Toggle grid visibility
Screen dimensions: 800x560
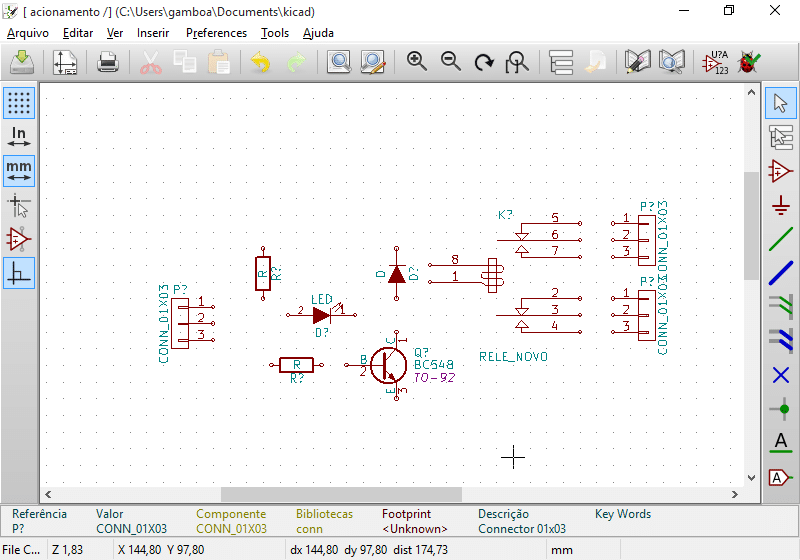(x=19, y=103)
